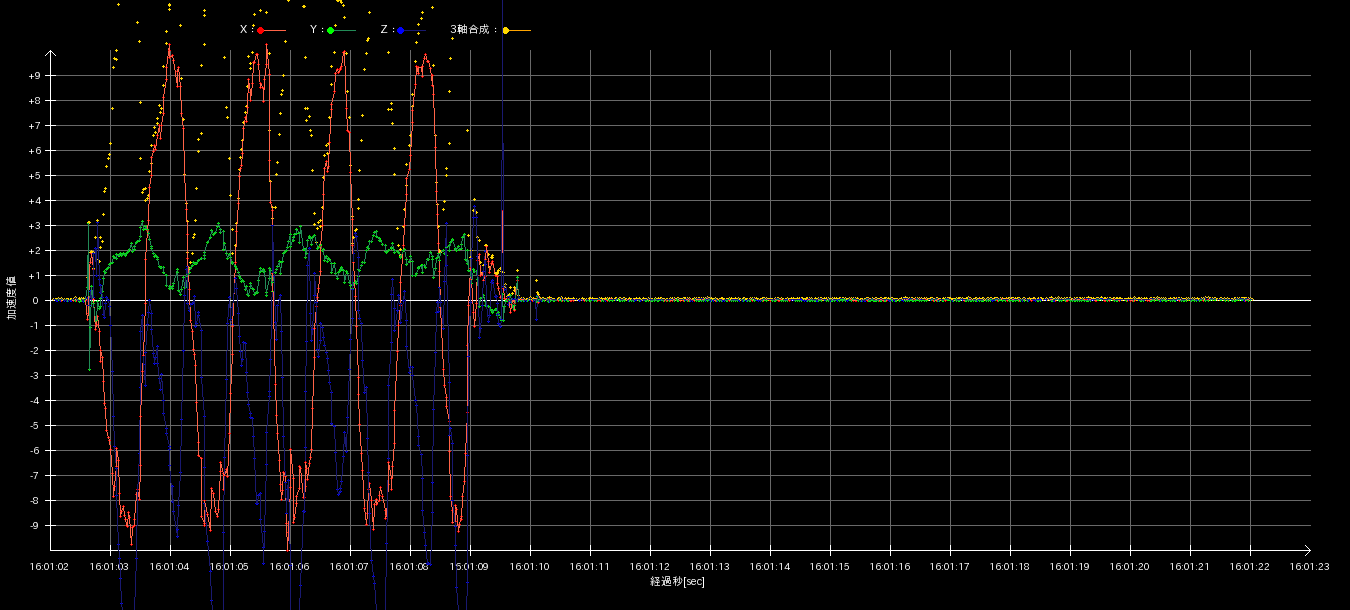Image resolution: width=1350 pixels, height=610 pixels.
Task: Click the arrowhead at the top of the vertical axis
Action: click(50, 54)
